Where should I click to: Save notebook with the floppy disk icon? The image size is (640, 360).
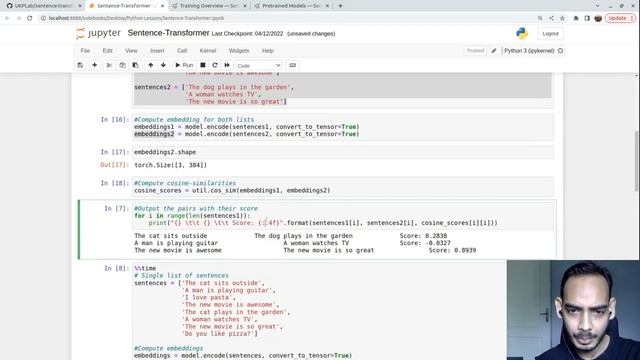pos(80,65)
